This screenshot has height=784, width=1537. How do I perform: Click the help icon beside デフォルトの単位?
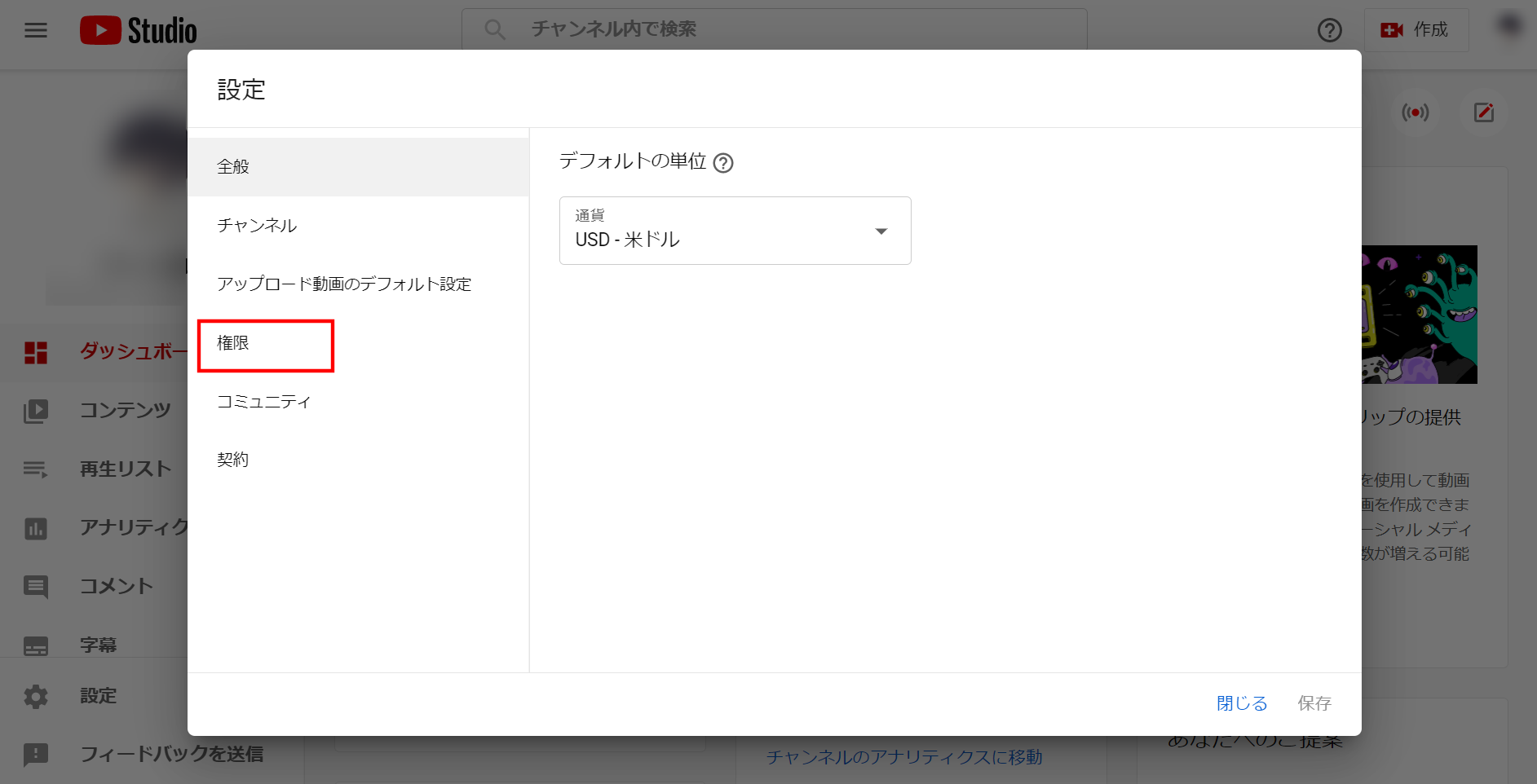723,163
